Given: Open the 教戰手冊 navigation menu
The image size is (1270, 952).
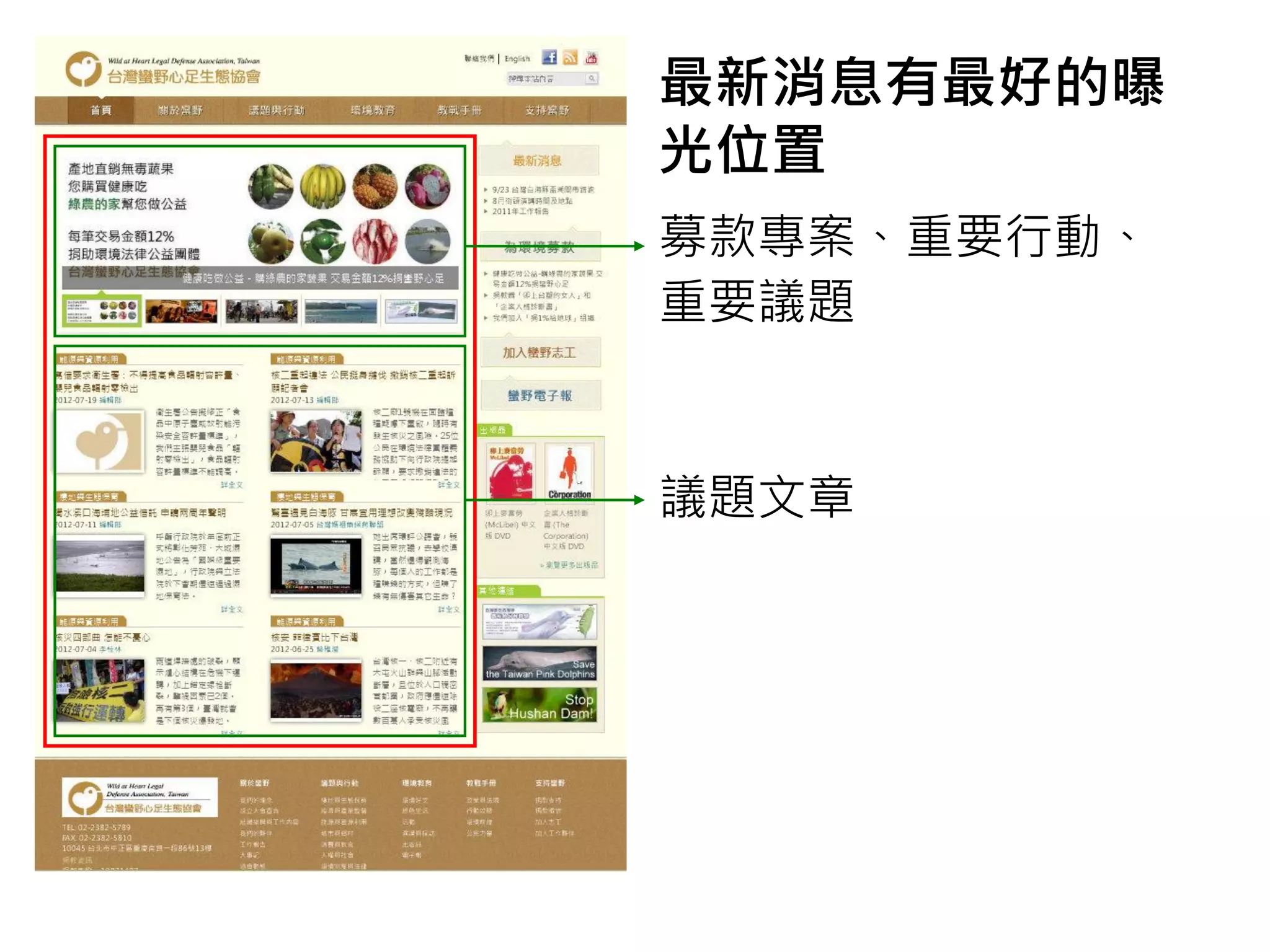Looking at the screenshot, I should point(460,110).
